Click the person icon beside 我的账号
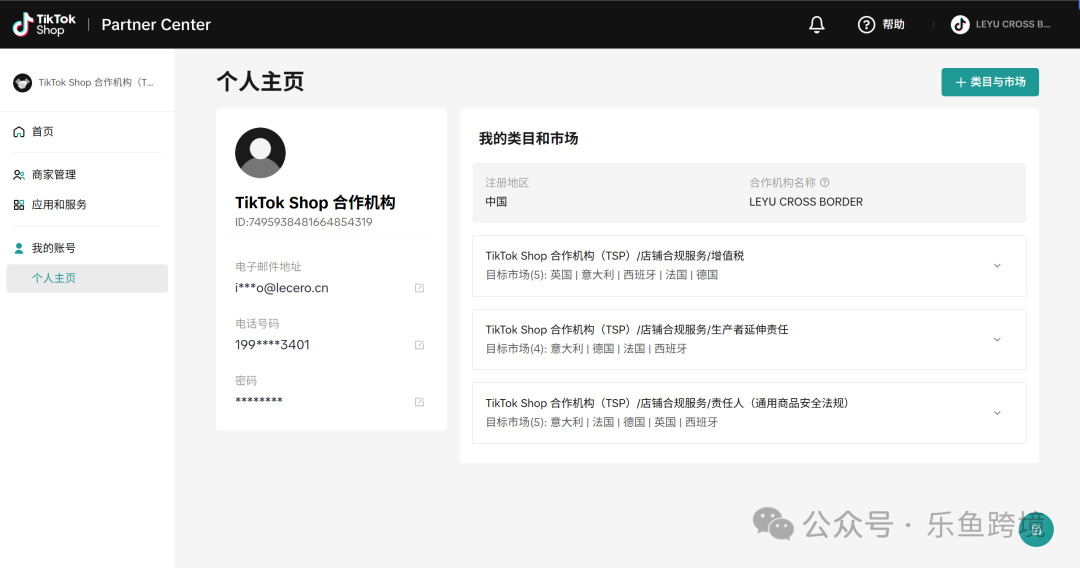The width and height of the screenshot is (1080, 568). tap(19, 248)
